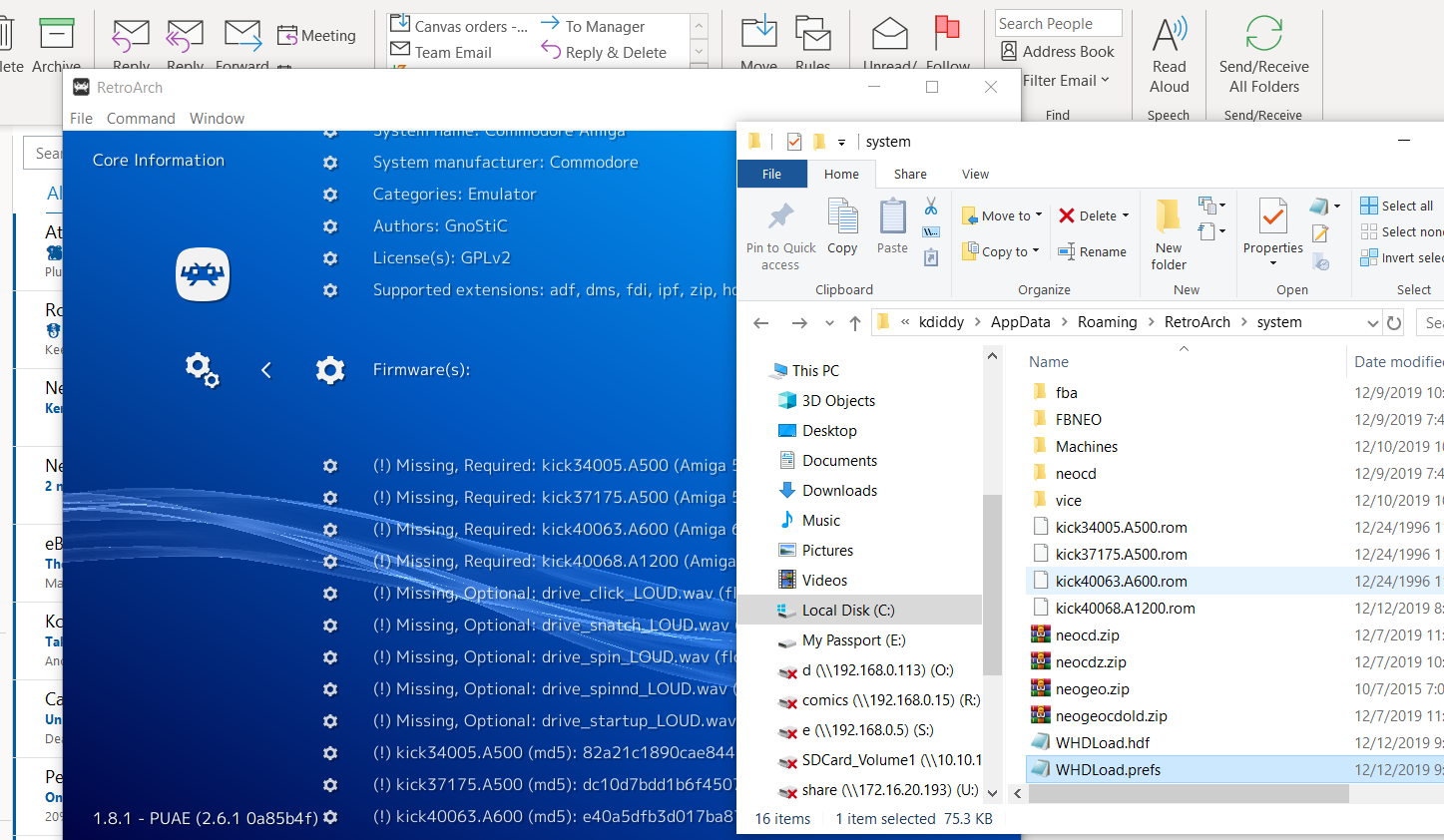Click Select all in Explorer ribbon
The height and width of the screenshot is (840, 1444).
(1397, 206)
